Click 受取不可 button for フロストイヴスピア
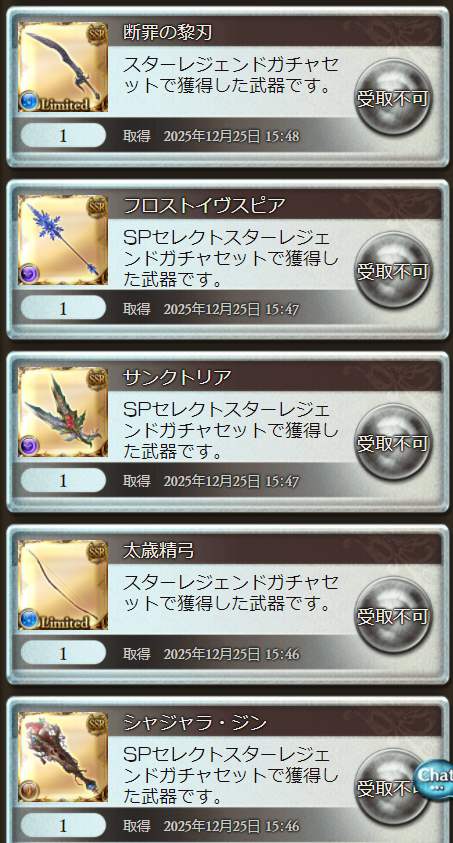This screenshot has width=453, height=843. coord(393,270)
